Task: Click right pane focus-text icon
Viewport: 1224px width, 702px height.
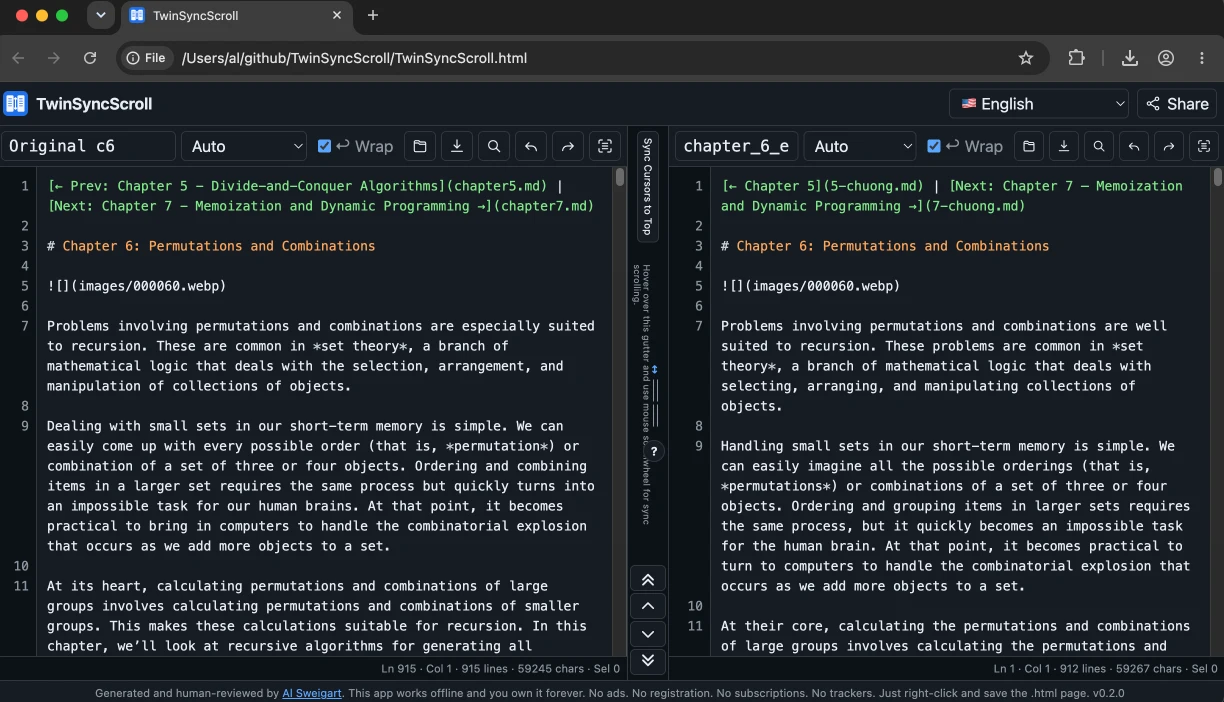Action: [x=1204, y=146]
